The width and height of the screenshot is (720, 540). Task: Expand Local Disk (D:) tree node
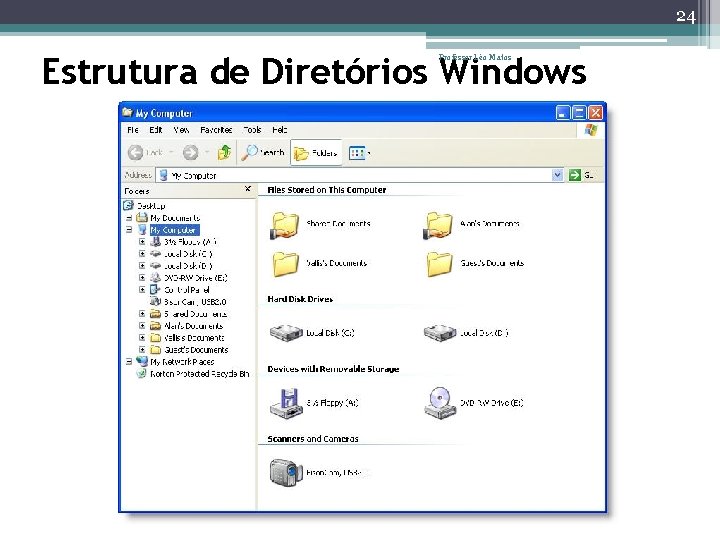(142, 265)
